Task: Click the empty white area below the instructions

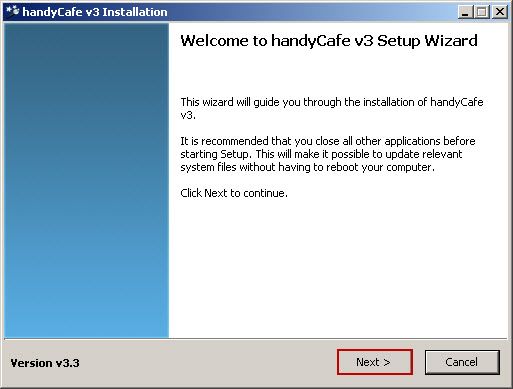Action: [337, 267]
